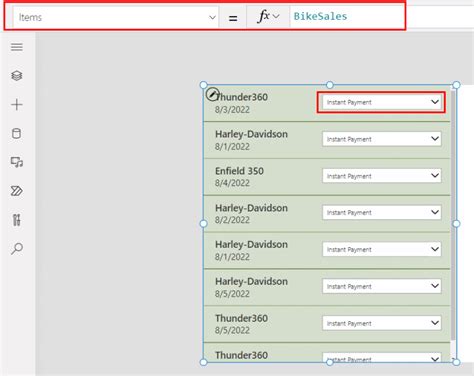Click the BikeSales formula in the formula bar

[320, 16]
